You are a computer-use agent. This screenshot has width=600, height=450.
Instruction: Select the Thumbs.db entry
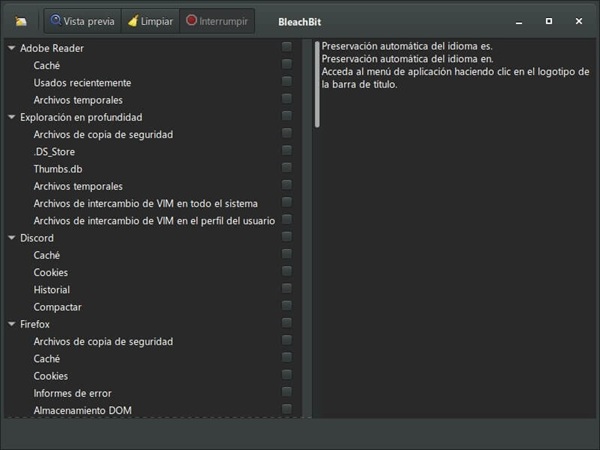point(58,169)
